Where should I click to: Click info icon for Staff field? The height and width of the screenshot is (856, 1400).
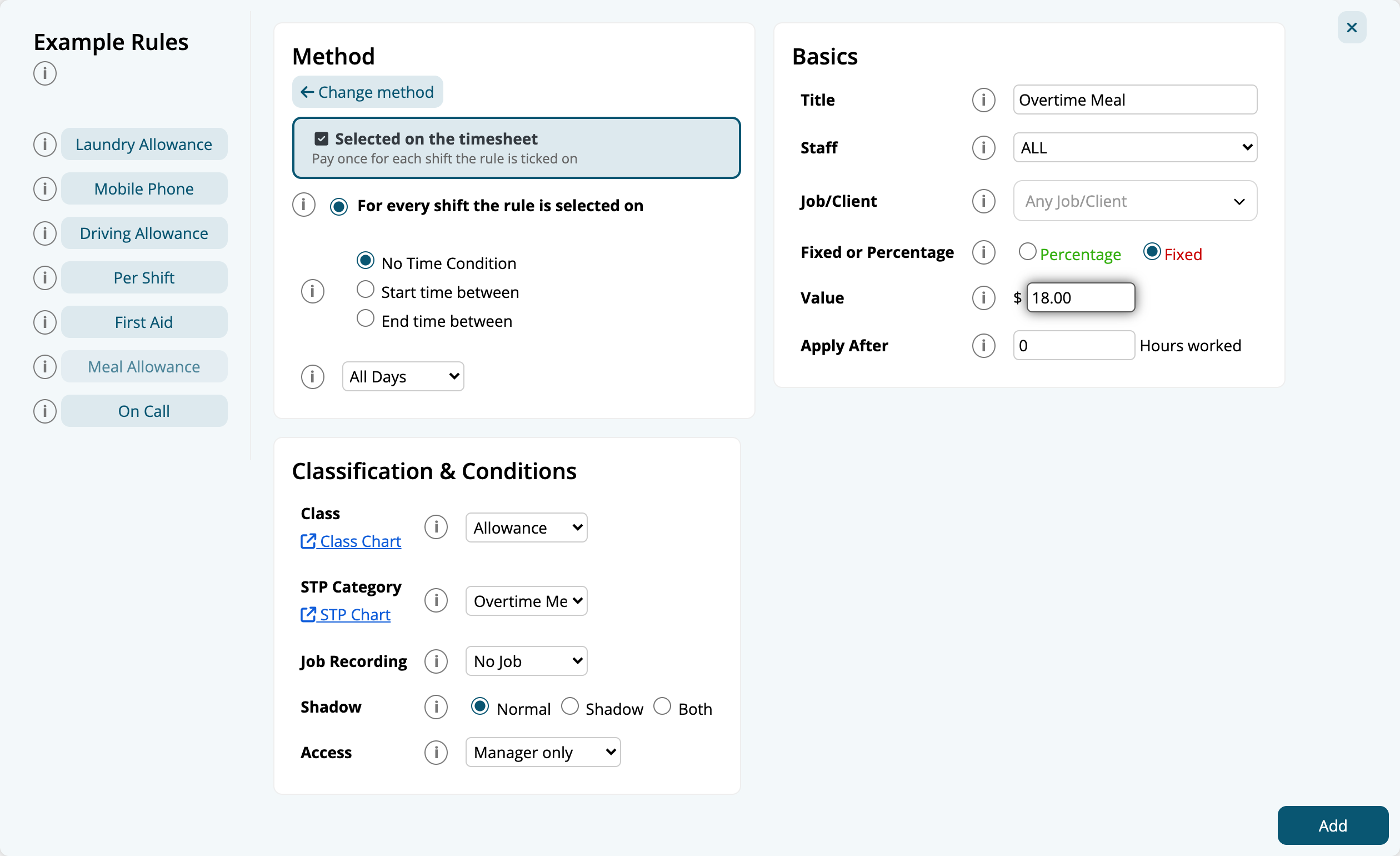tap(983, 148)
